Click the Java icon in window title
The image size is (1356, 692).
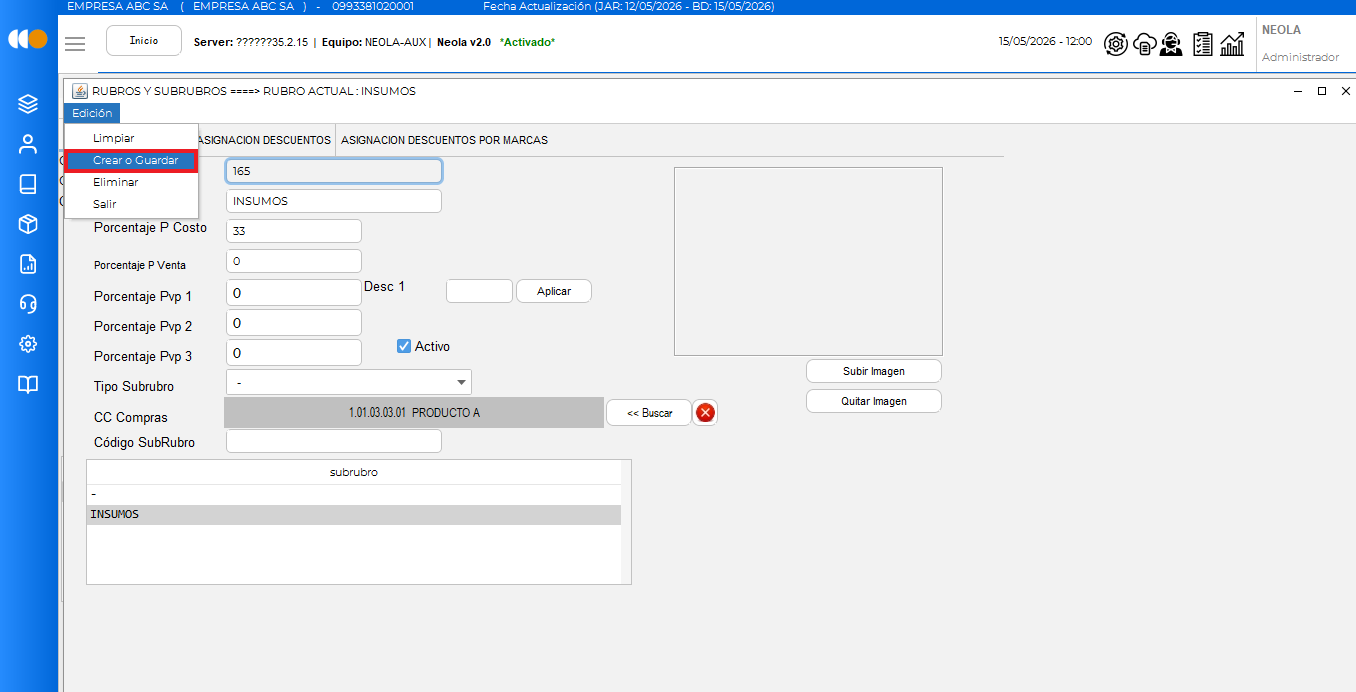tap(80, 91)
